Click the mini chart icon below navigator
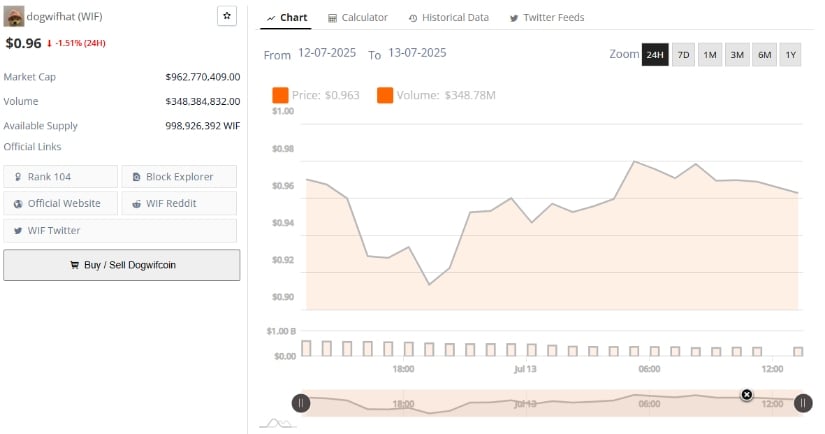 point(277,423)
